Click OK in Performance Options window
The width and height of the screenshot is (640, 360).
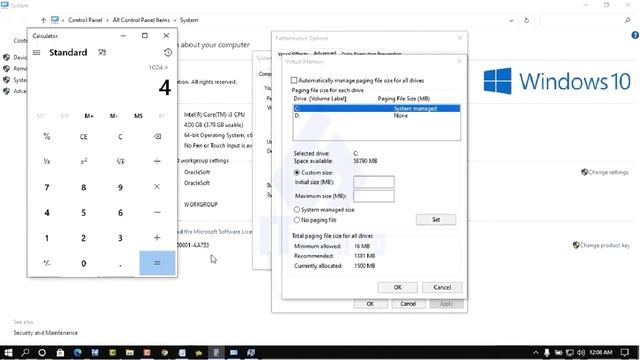click(370, 304)
